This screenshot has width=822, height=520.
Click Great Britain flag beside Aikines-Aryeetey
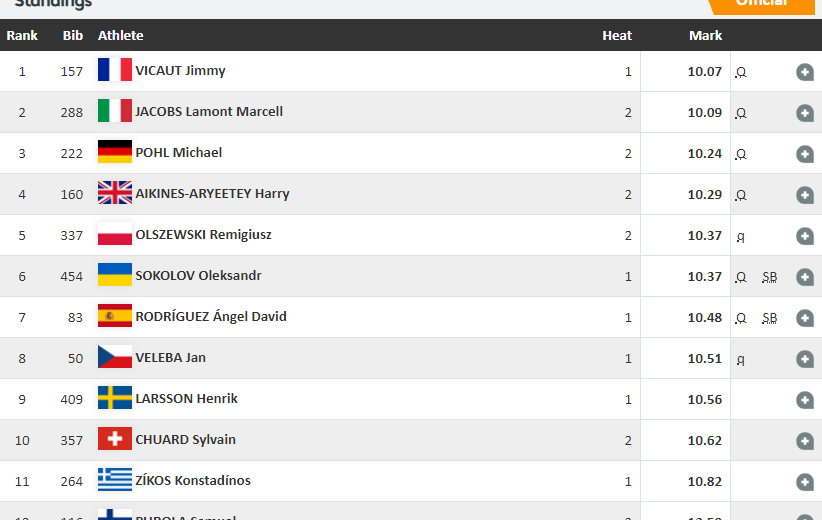(x=114, y=193)
